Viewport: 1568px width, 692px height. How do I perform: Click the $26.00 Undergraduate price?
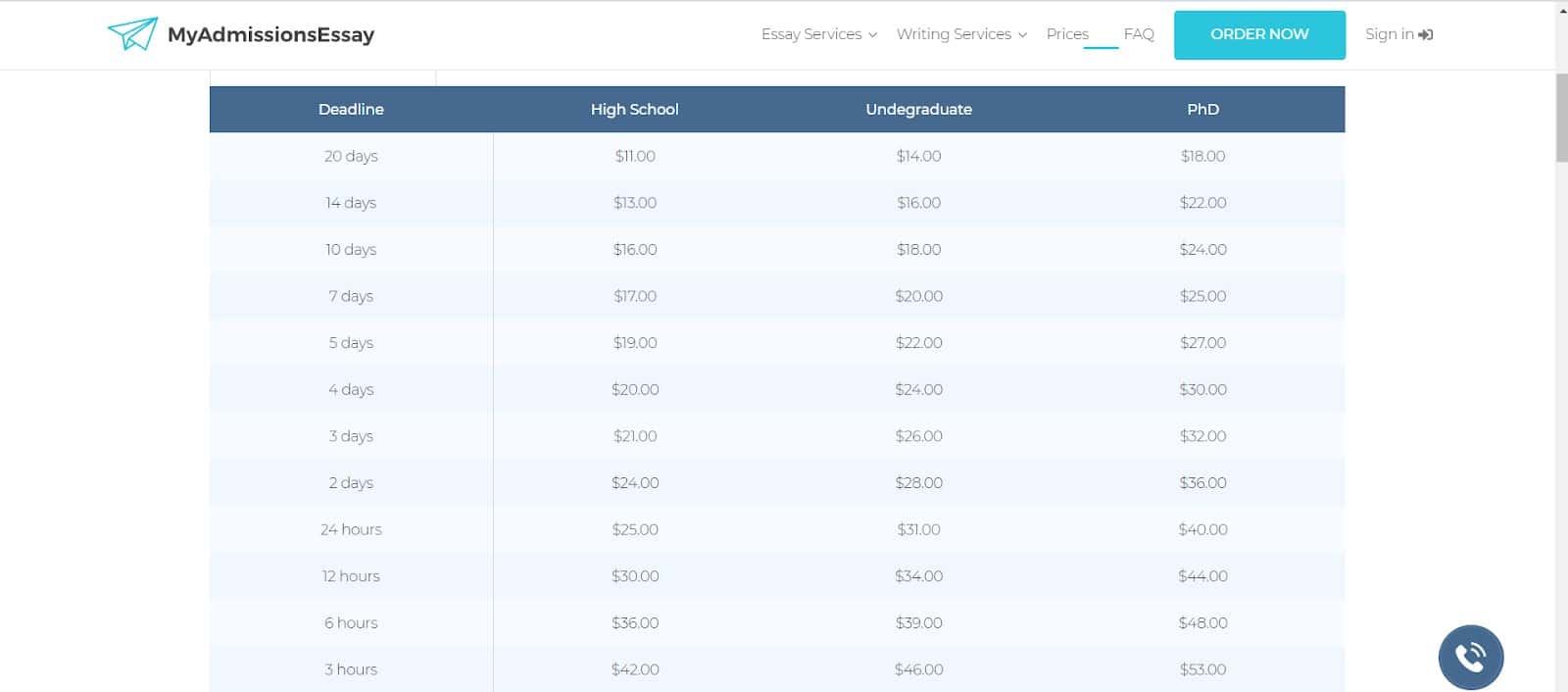coord(918,436)
